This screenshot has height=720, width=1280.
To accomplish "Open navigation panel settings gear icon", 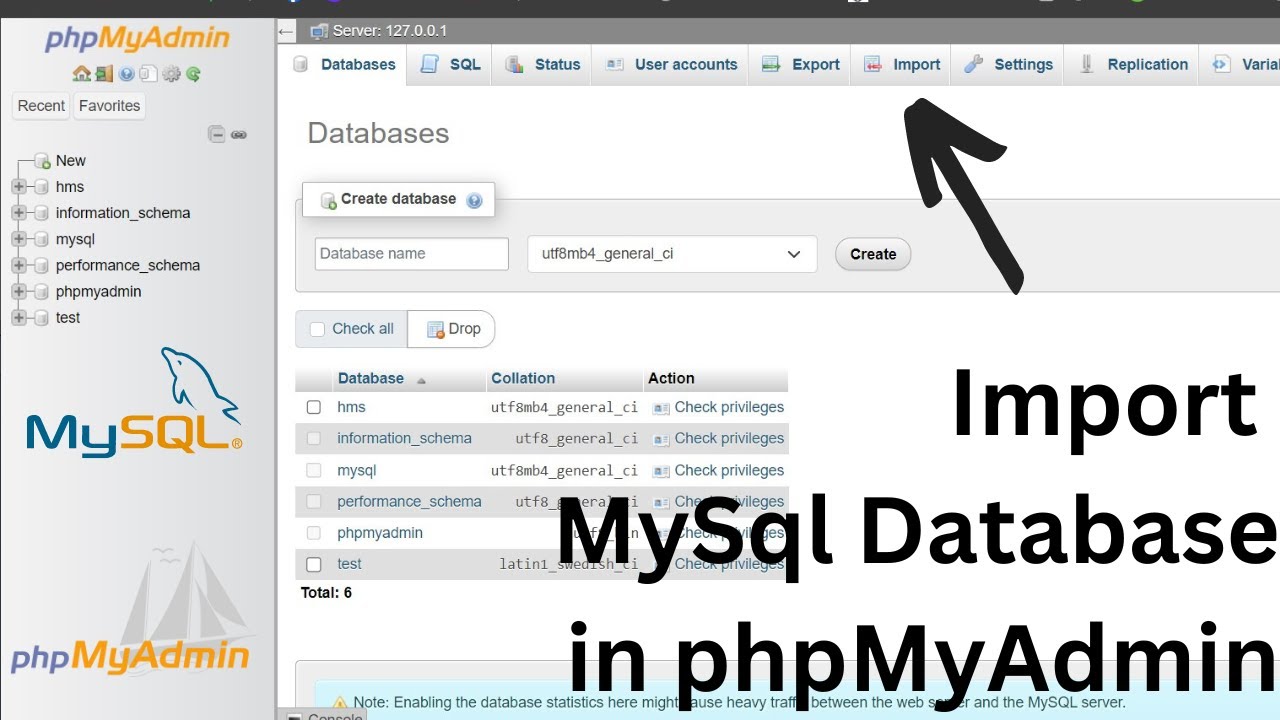I will pos(171,74).
